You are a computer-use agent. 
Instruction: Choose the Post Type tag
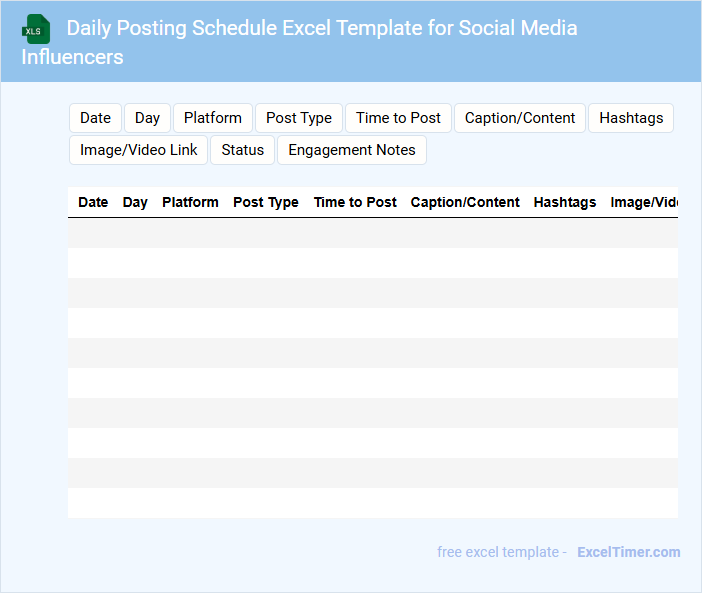299,118
